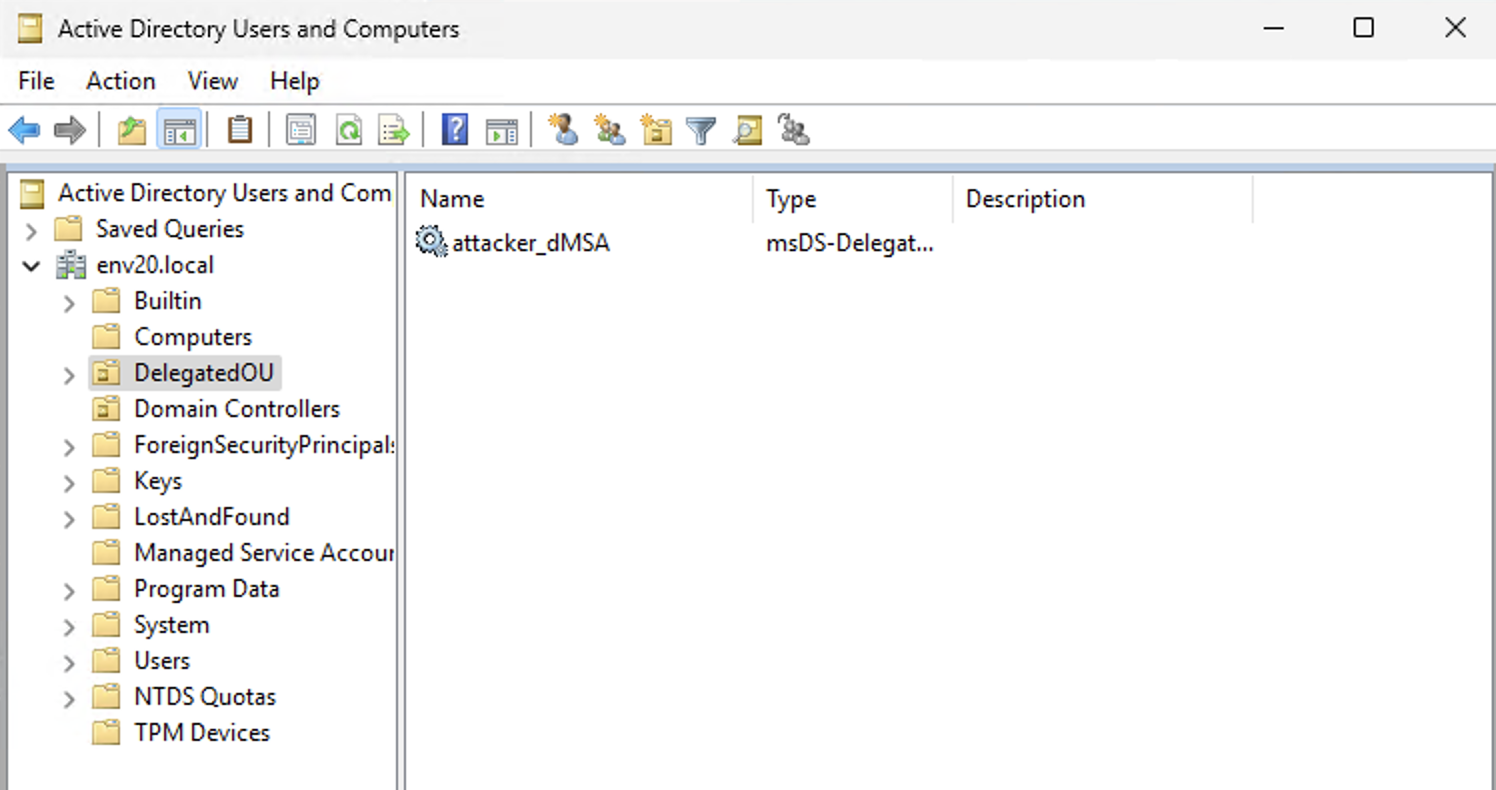1496x790 pixels.
Task: Open Properties toolbar icon
Action: (301, 130)
